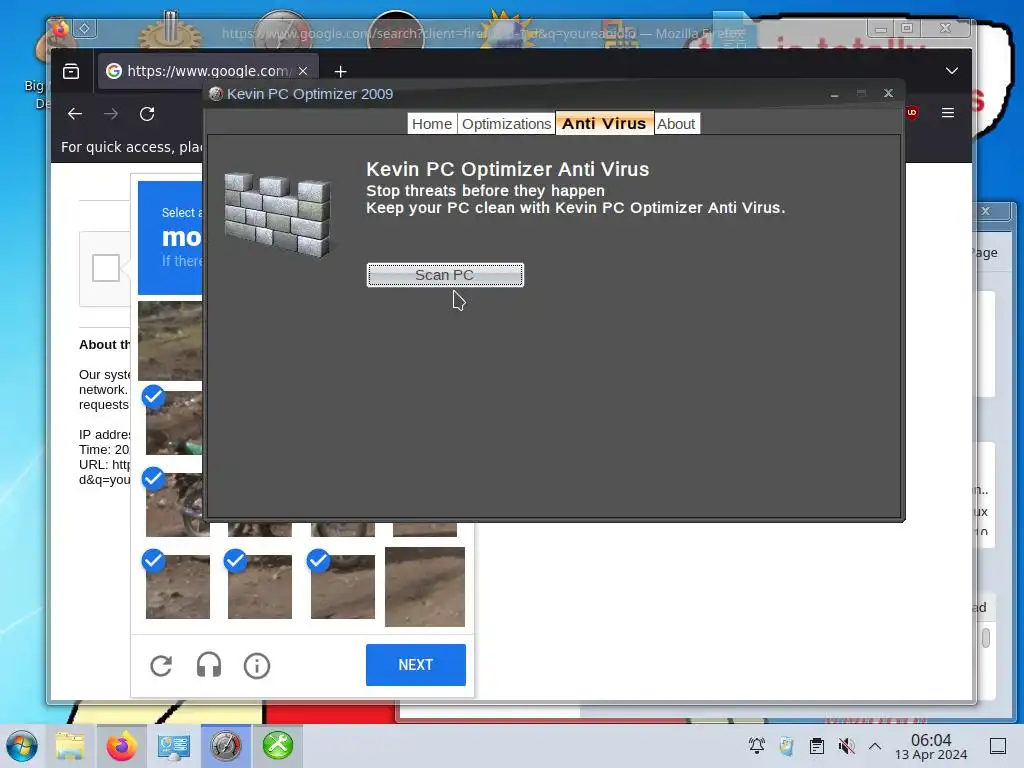The image size is (1024, 768).
Task: Switch to the Home tab in Kevin PC Optimizer
Action: (432, 124)
